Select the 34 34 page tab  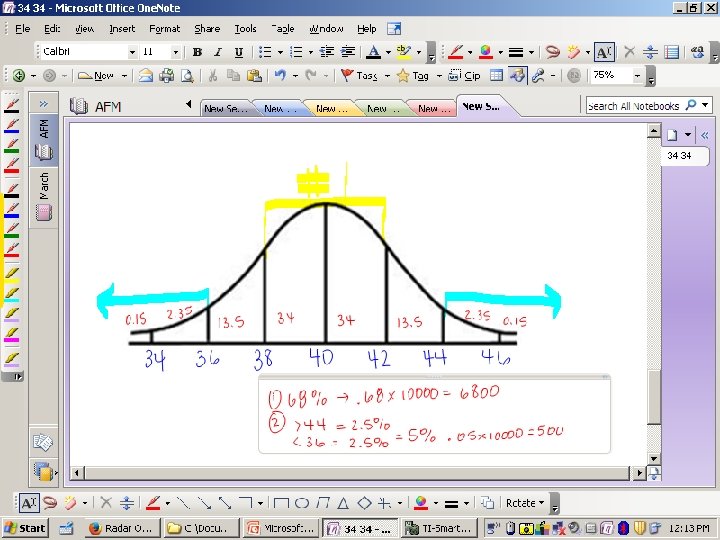685,155
